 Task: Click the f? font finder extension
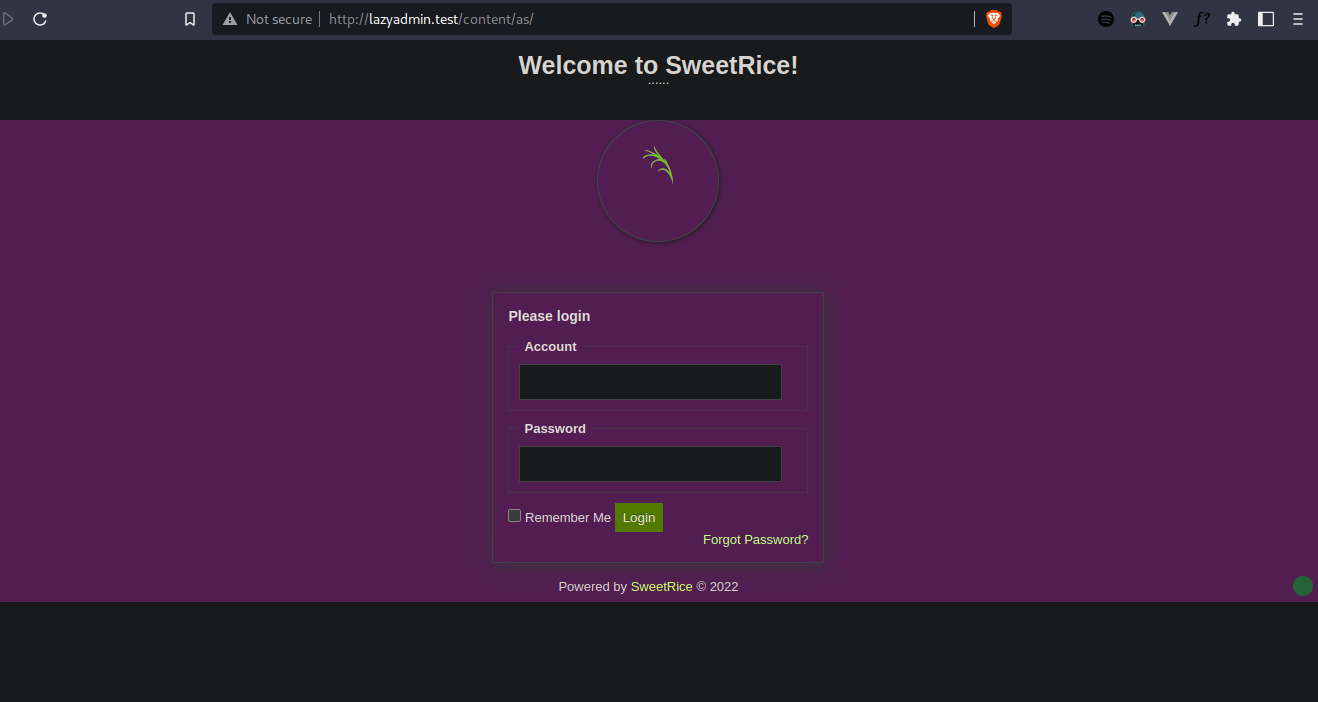click(x=1202, y=19)
